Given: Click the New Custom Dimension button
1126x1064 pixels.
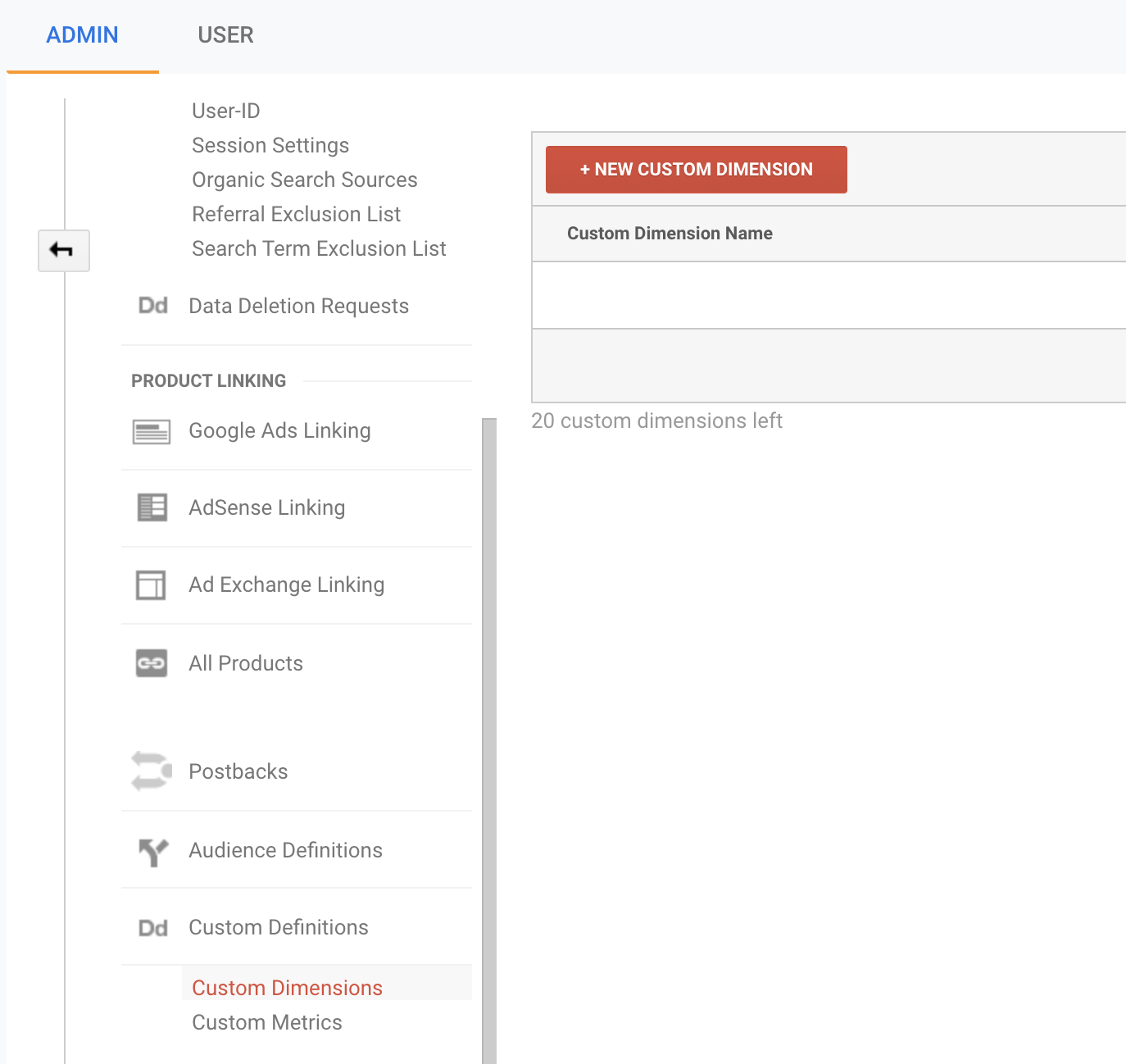Looking at the screenshot, I should pos(697,170).
